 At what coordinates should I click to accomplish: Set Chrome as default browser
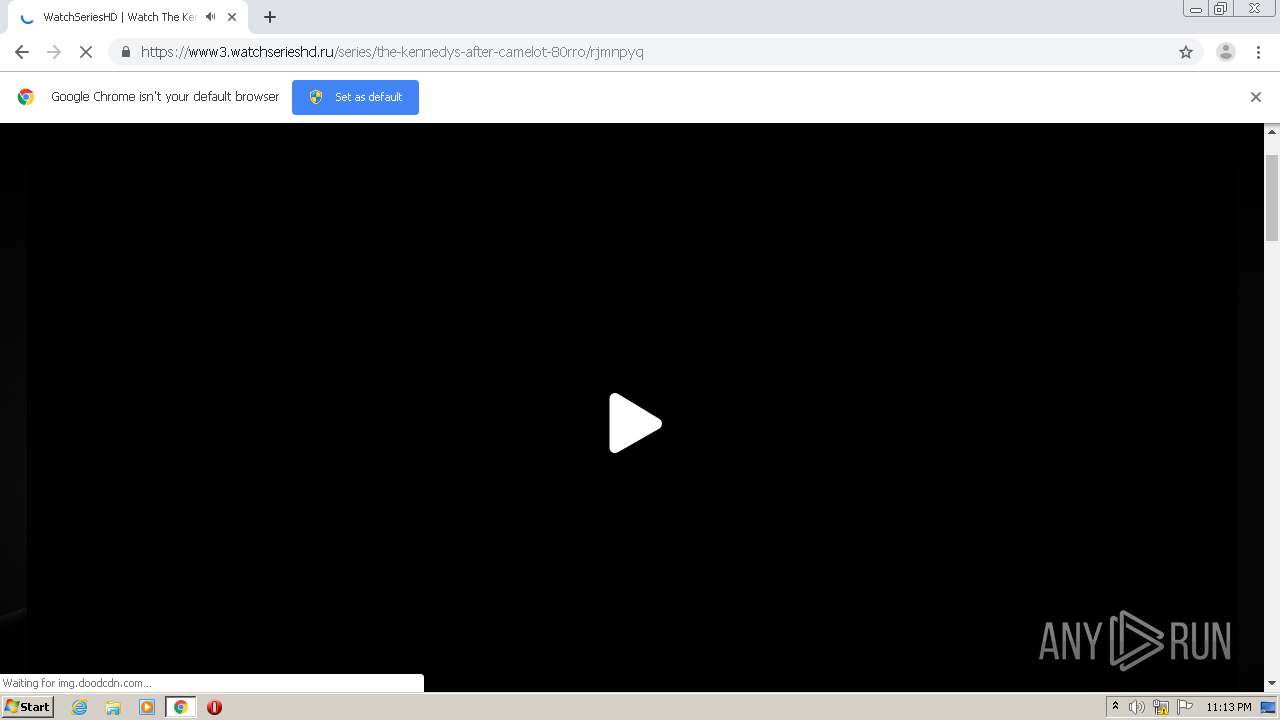coord(355,97)
